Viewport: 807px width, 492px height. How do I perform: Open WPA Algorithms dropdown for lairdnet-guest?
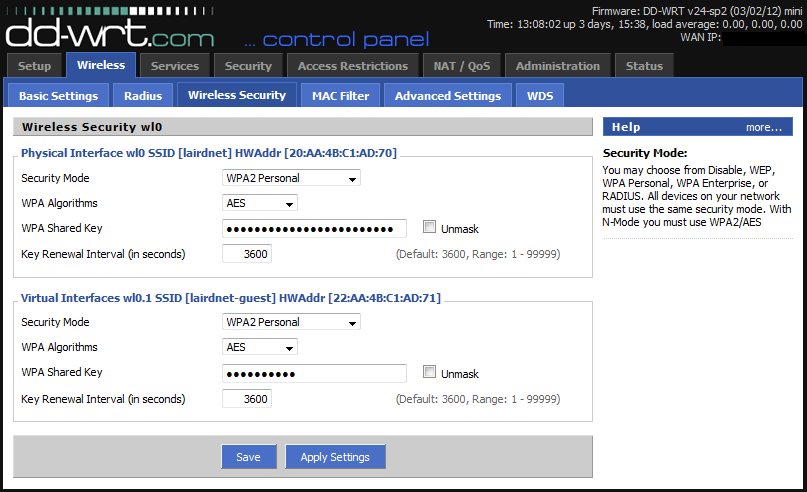[260, 347]
